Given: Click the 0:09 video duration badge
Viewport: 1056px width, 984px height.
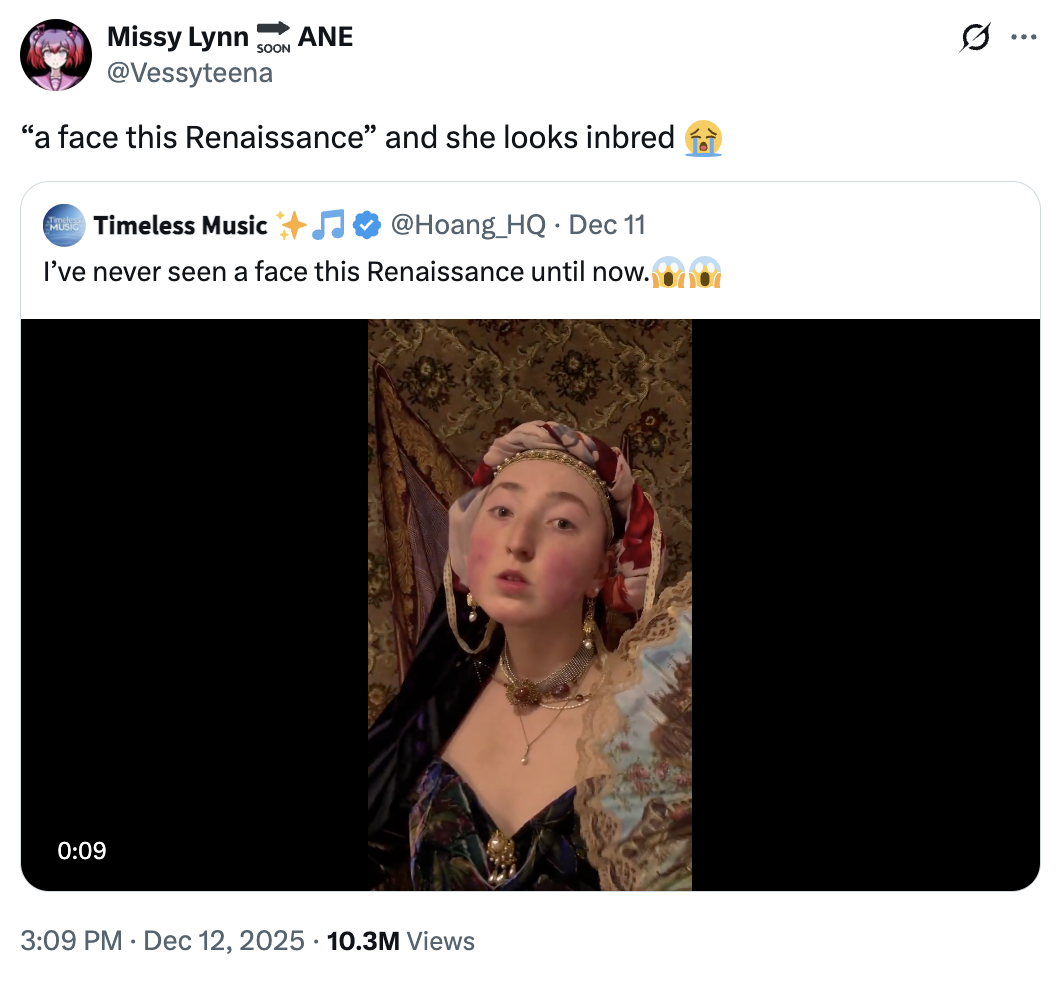Looking at the screenshot, I should click(82, 851).
